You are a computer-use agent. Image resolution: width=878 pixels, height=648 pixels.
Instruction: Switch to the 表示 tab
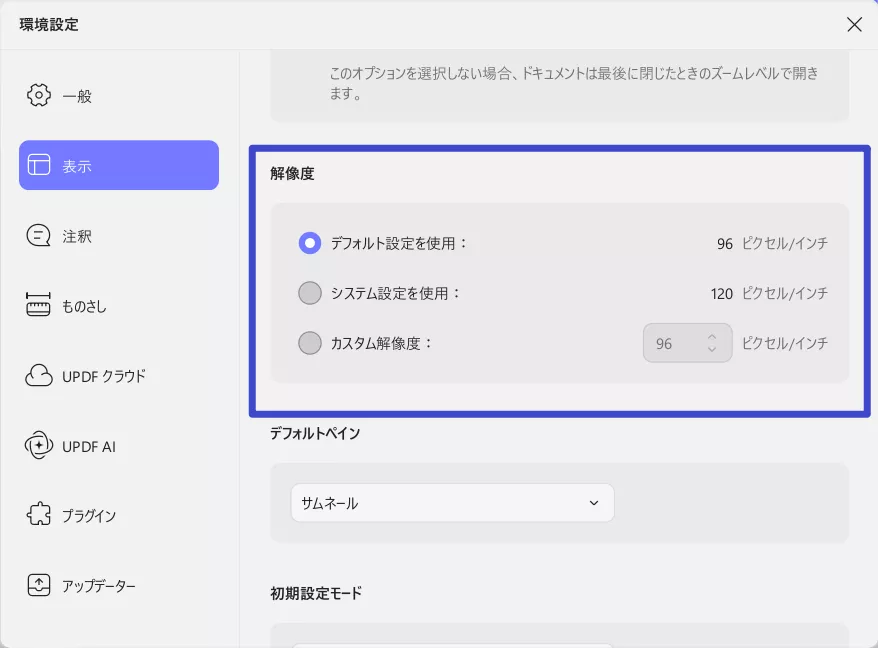118,165
